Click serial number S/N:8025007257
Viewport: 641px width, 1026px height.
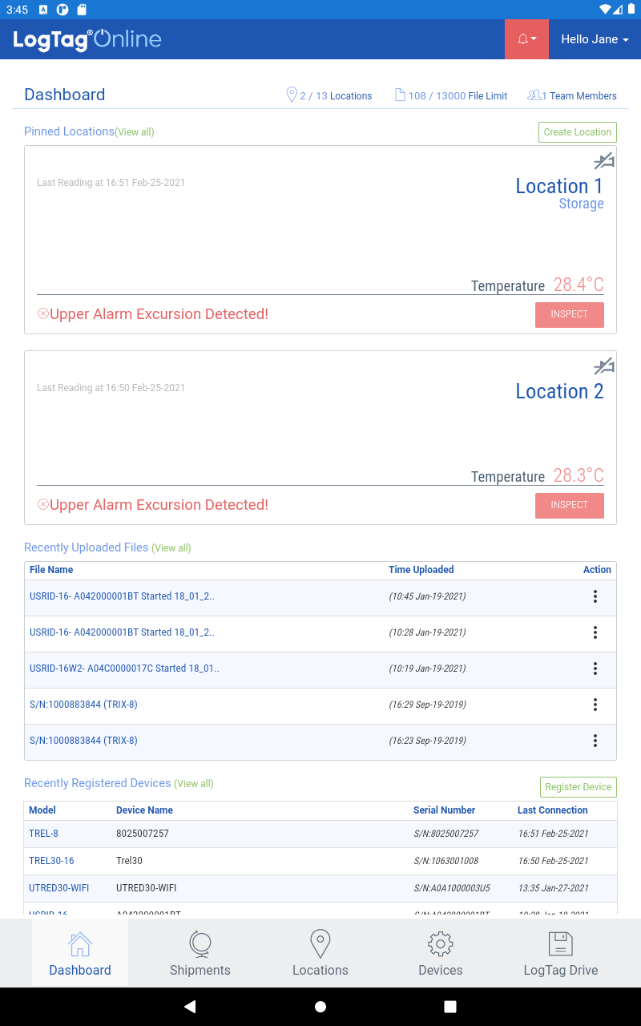pyautogui.click(x=446, y=834)
